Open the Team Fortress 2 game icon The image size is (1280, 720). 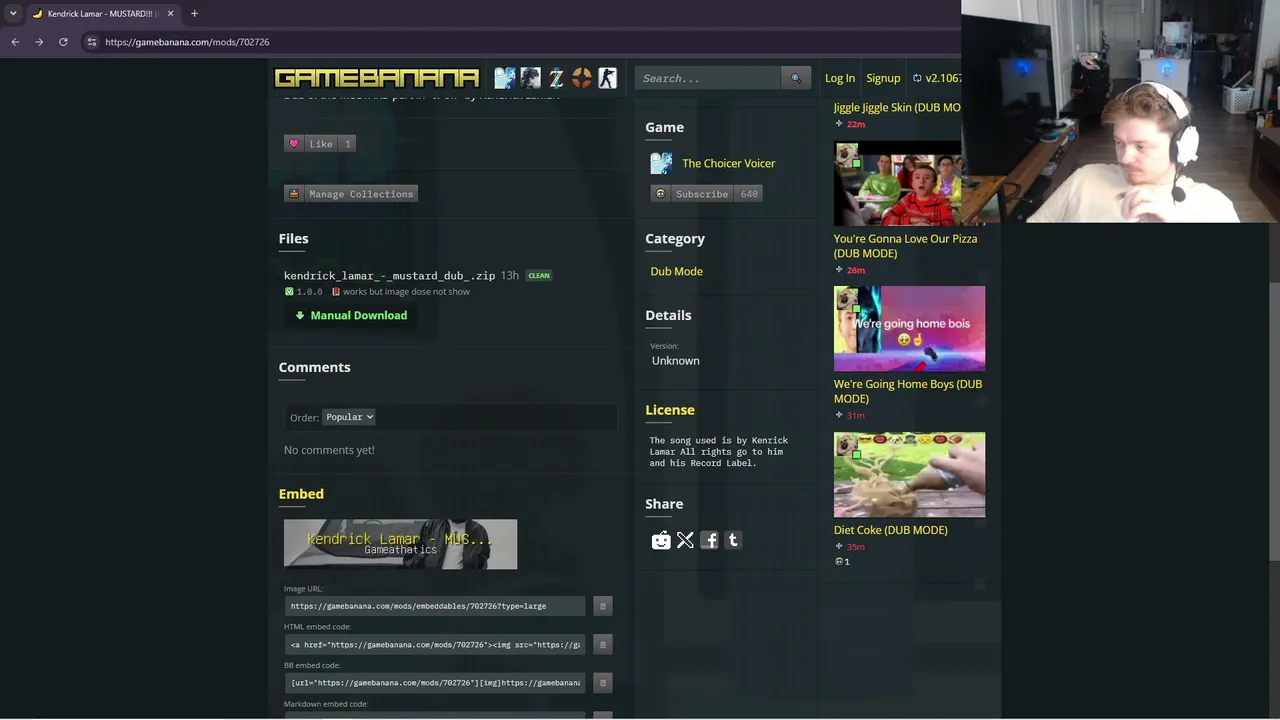click(582, 78)
